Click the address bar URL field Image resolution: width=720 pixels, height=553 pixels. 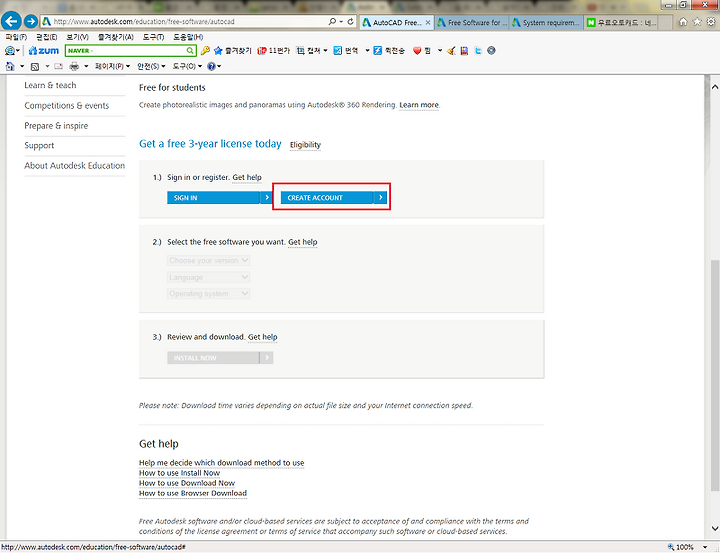click(x=184, y=22)
